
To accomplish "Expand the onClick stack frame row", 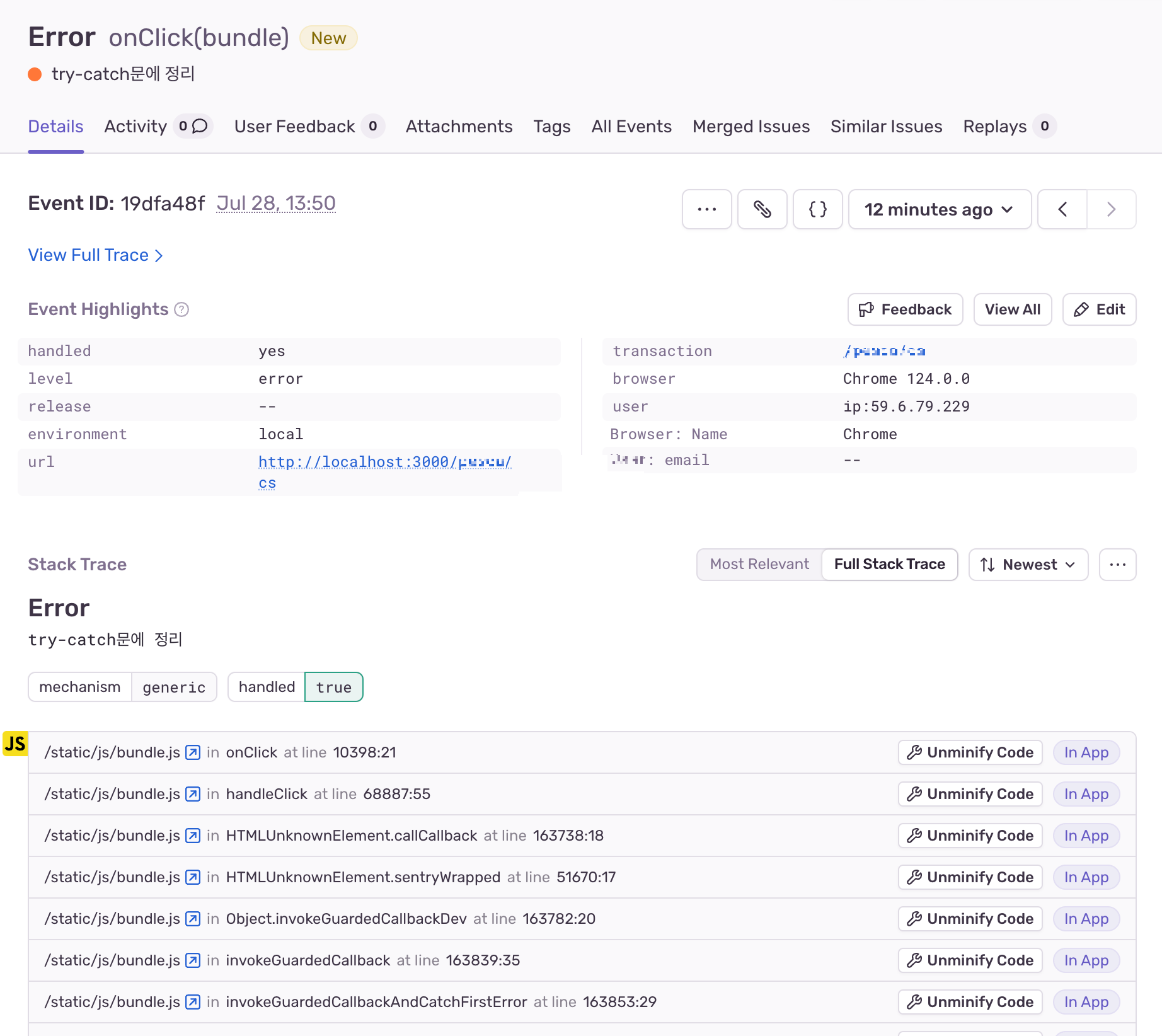I will pos(582,752).
